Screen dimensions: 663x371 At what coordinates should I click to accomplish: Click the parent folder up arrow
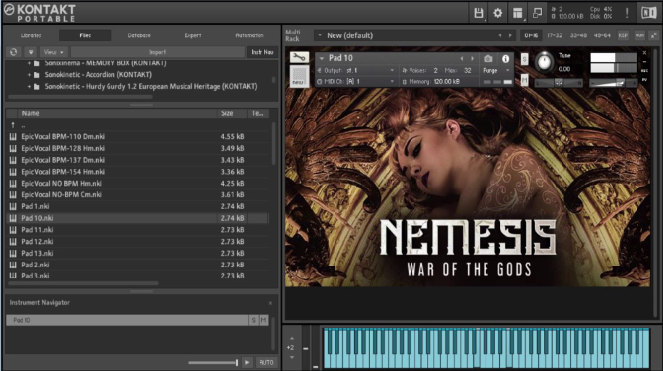click(13, 125)
